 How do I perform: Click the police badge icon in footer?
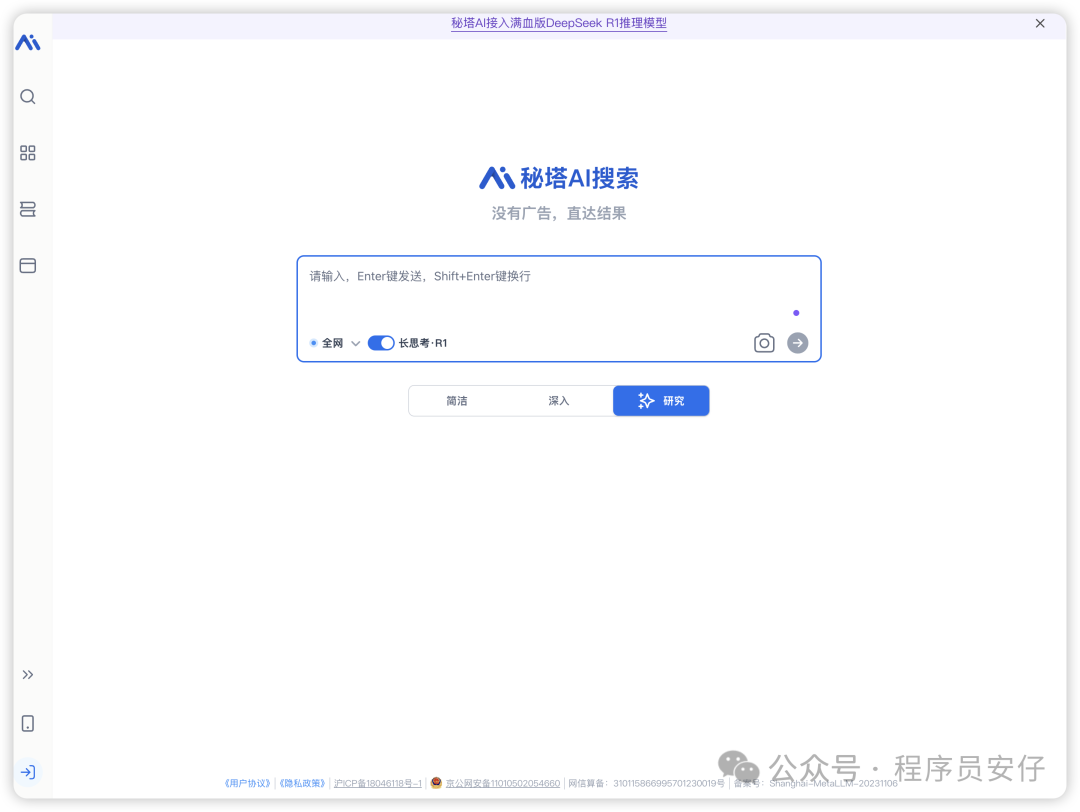click(436, 782)
